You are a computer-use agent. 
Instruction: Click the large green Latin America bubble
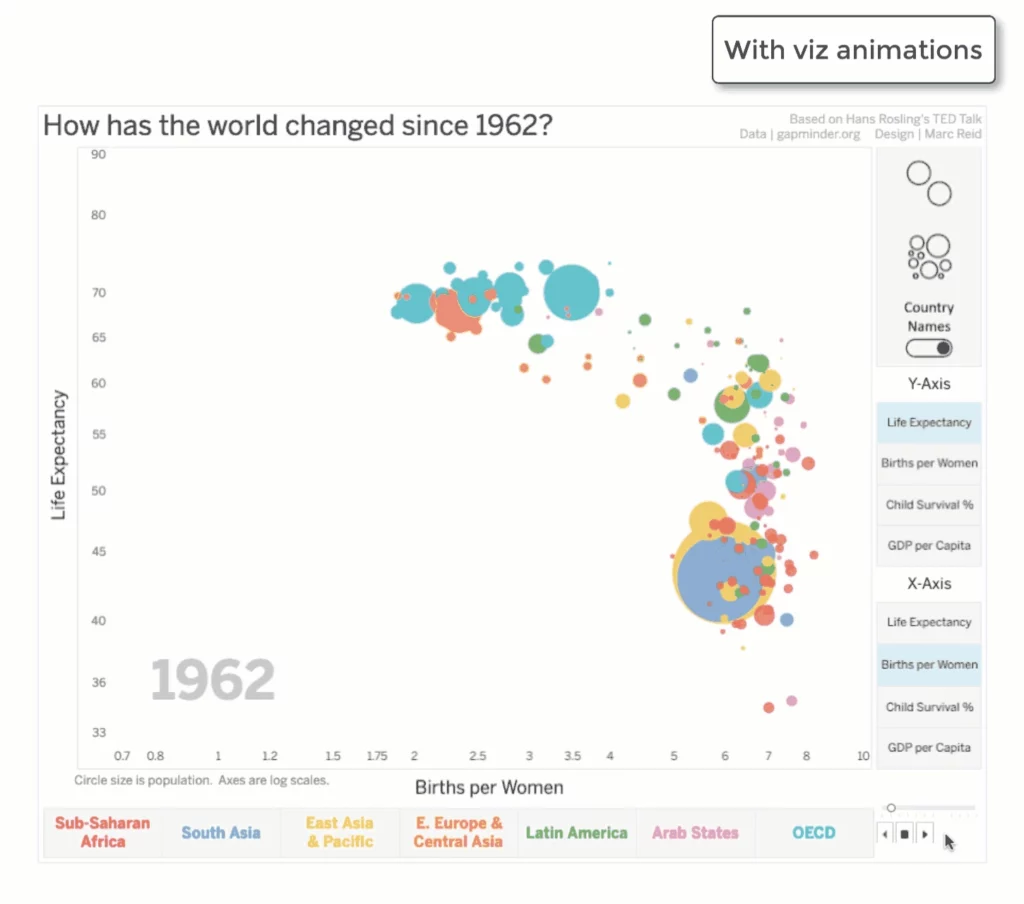coord(731,405)
